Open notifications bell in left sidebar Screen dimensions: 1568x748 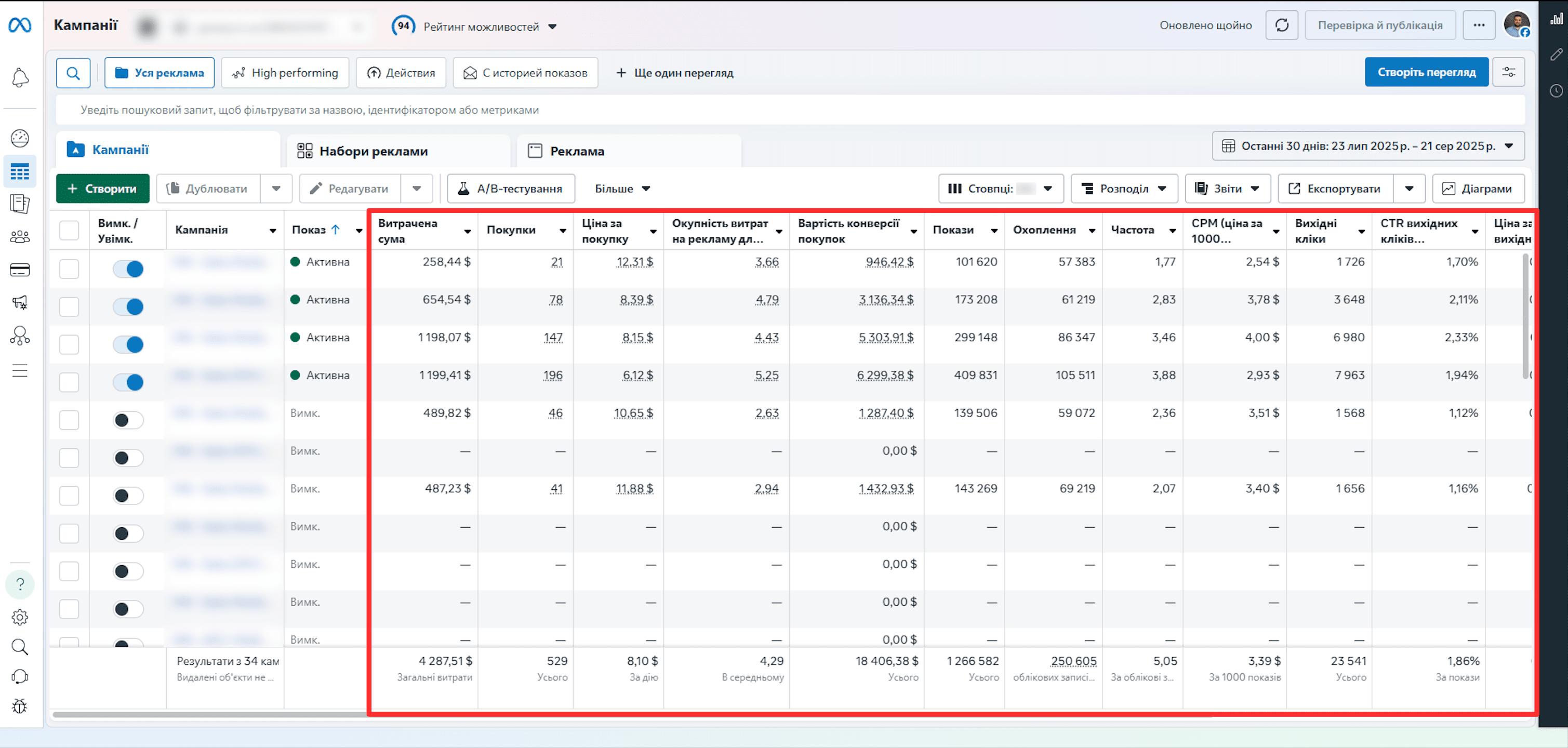[x=20, y=77]
